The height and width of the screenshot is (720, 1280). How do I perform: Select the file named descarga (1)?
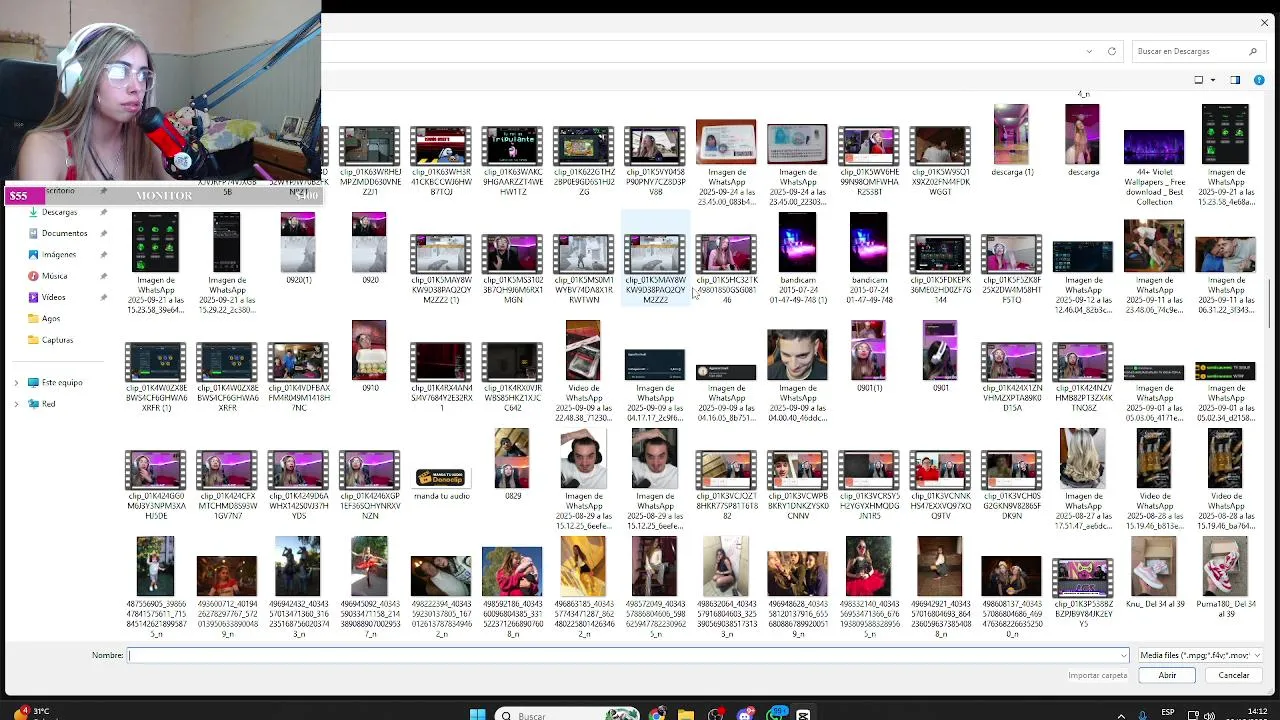(x=1011, y=141)
